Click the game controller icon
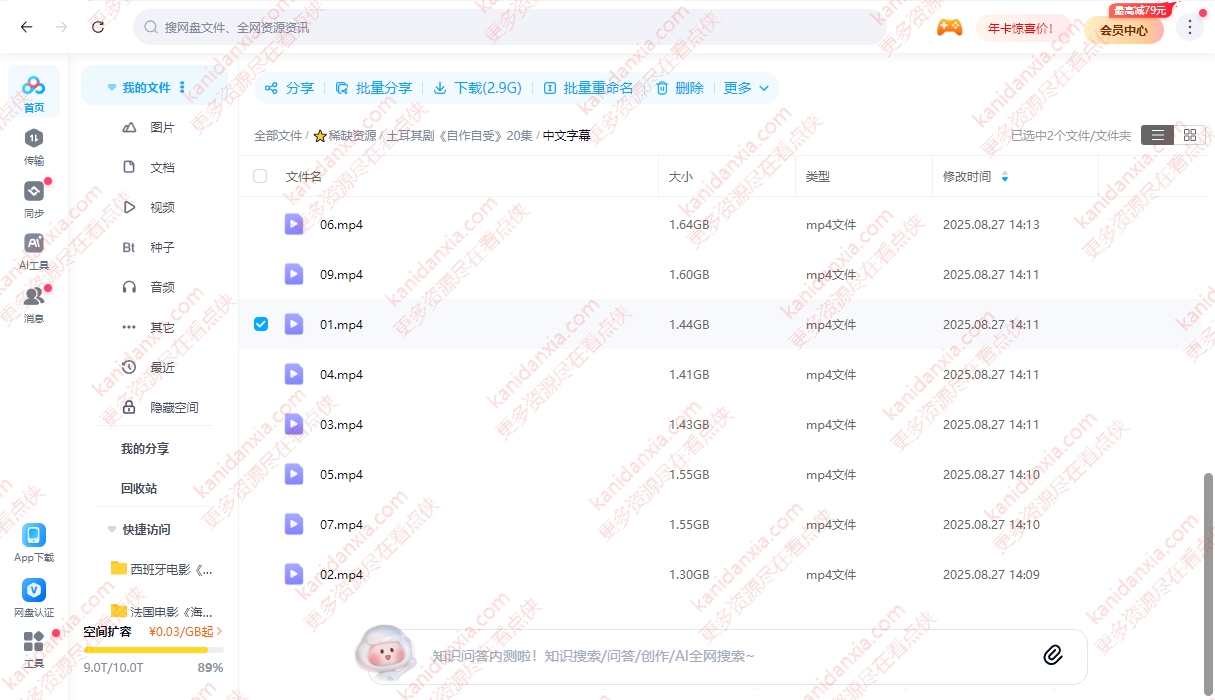Screen dimensions: 1215x700 coord(949,28)
